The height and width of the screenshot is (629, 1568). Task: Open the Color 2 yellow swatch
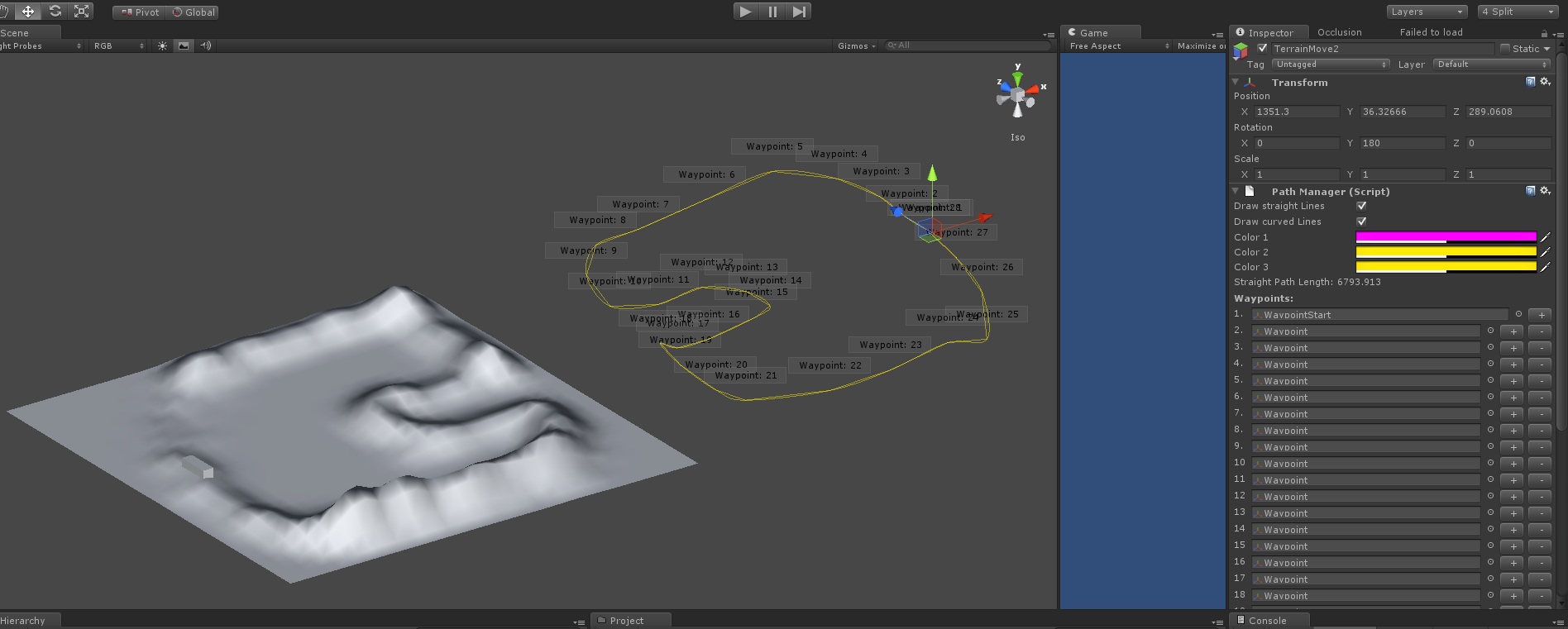point(1446,252)
